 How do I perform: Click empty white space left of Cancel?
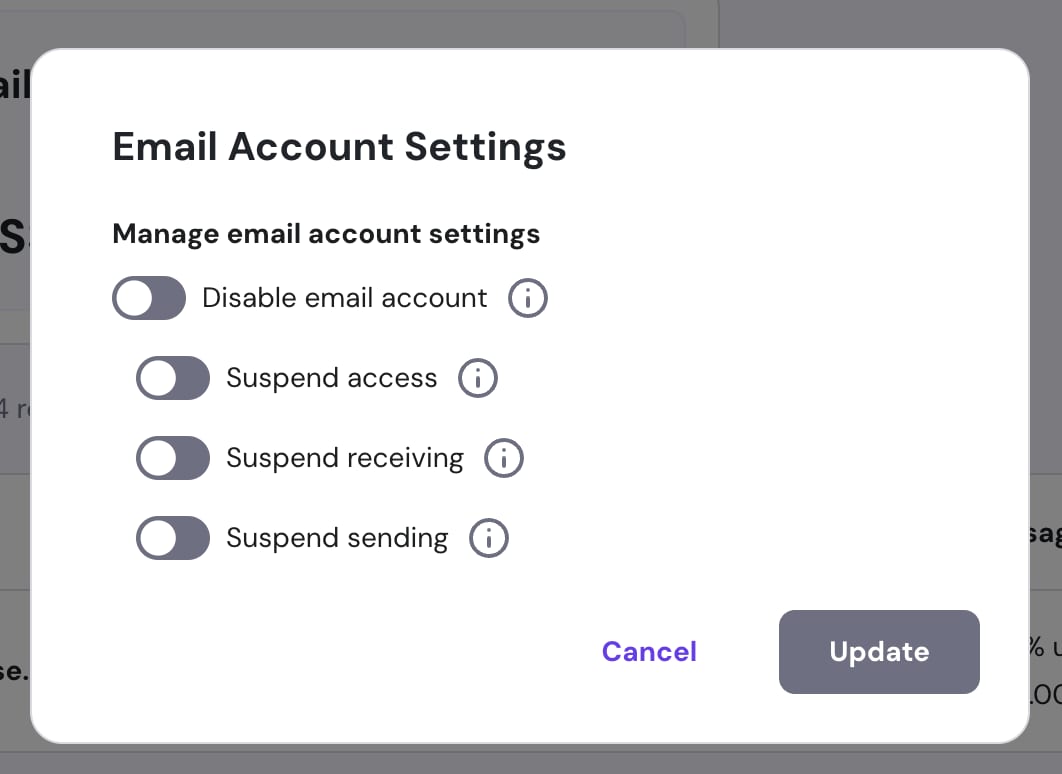point(350,652)
